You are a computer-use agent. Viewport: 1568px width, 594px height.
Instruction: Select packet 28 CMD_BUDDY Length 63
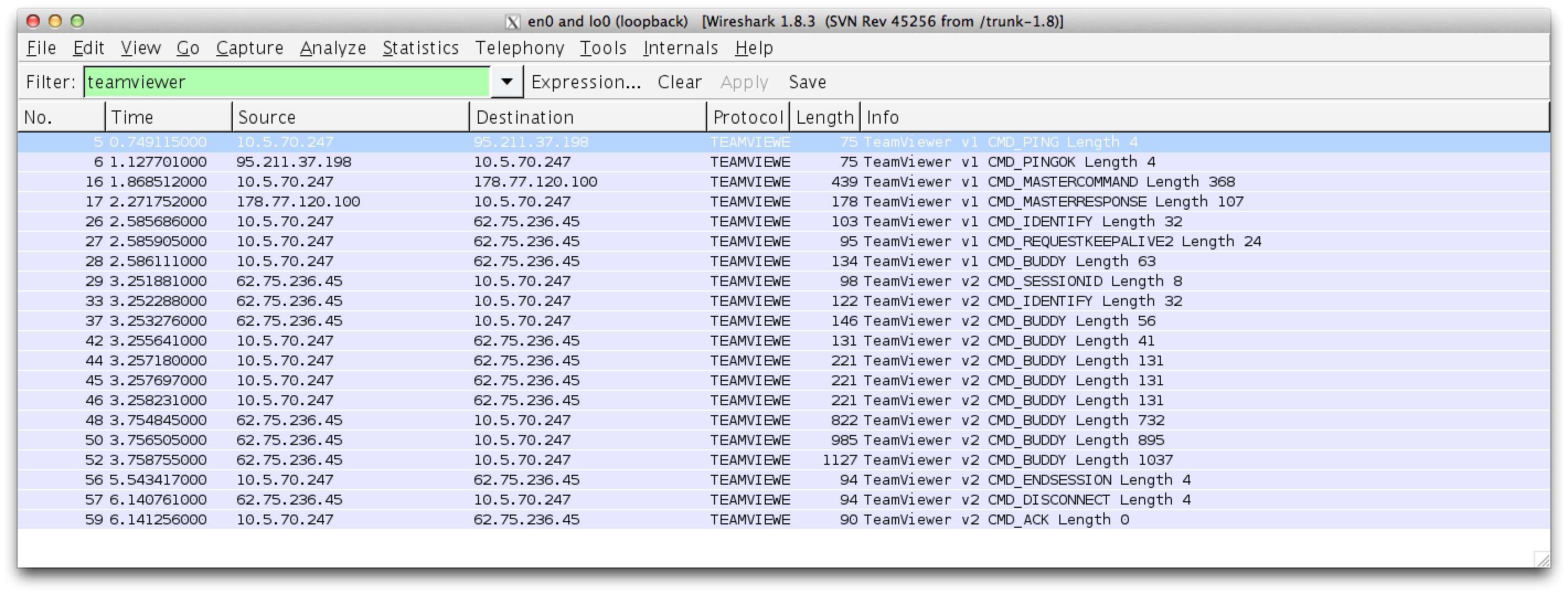[783, 261]
